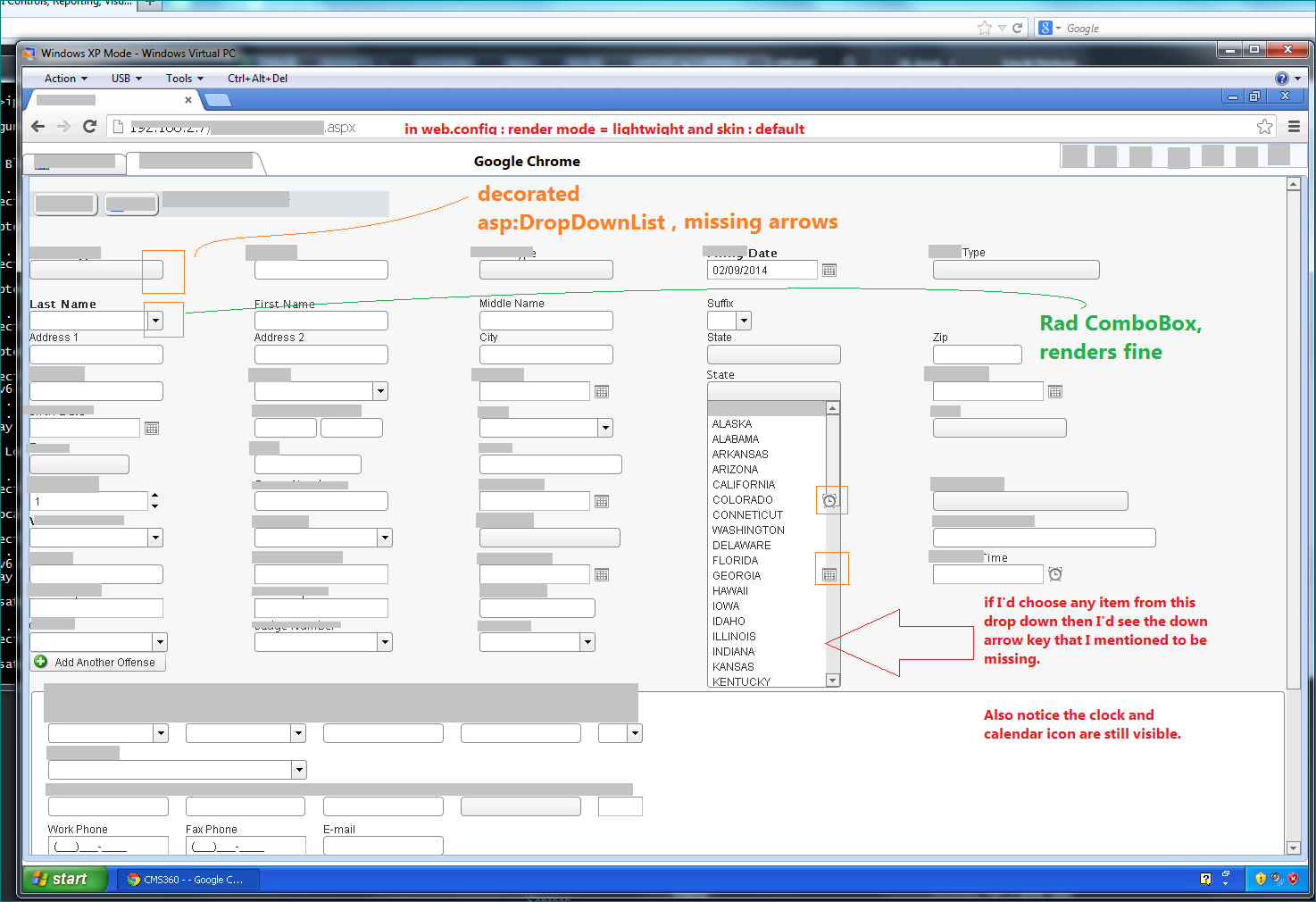
Task: Bookmark the page with Chrome's star icon
Action: click(x=1264, y=127)
